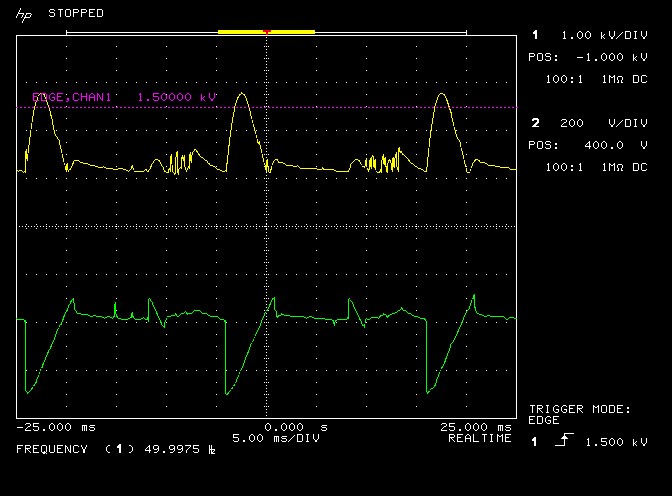The width and height of the screenshot is (672, 496).
Task: Click the '0.000 s' center time label
Action: click(296, 427)
